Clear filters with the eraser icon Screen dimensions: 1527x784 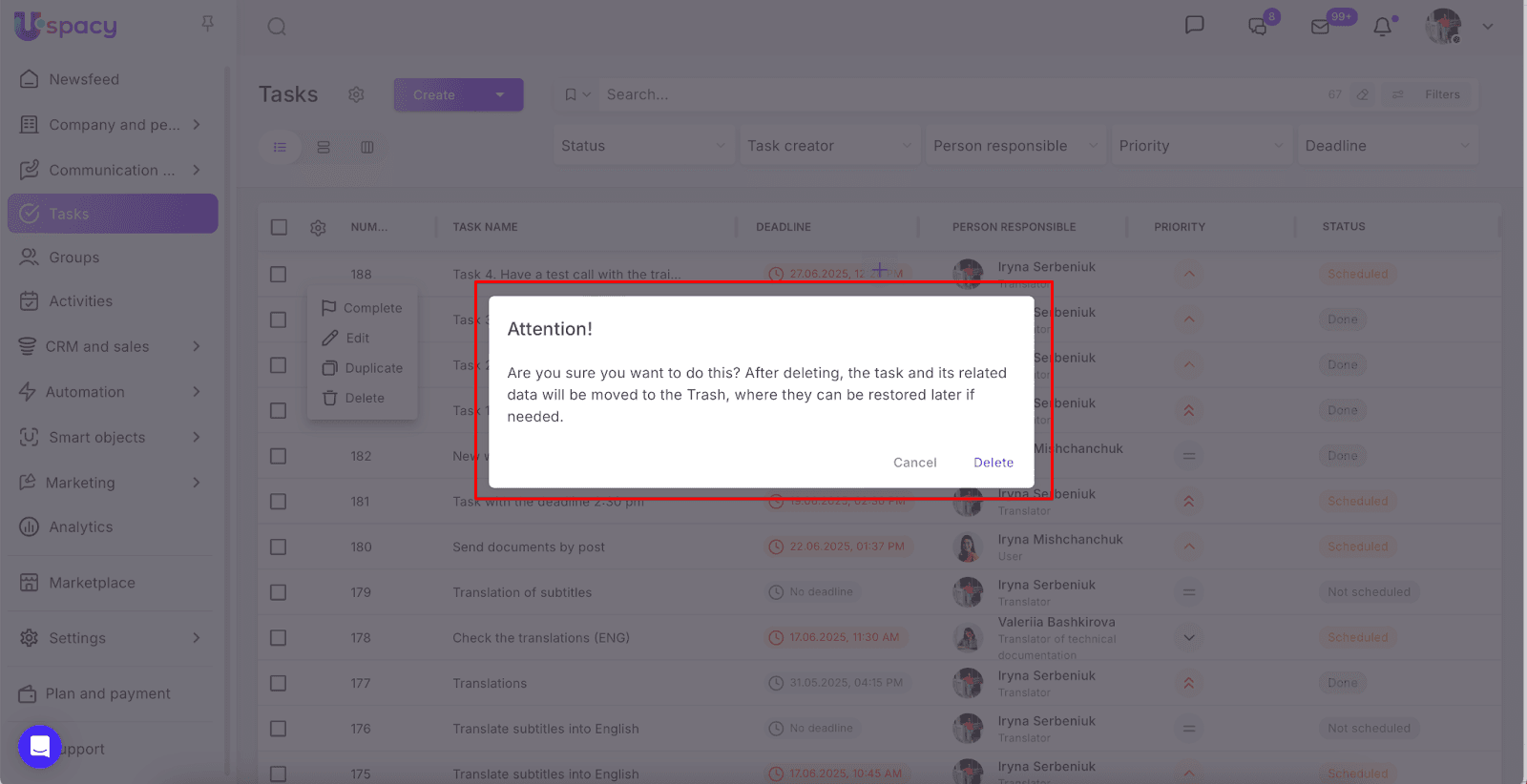pos(1363,94)
